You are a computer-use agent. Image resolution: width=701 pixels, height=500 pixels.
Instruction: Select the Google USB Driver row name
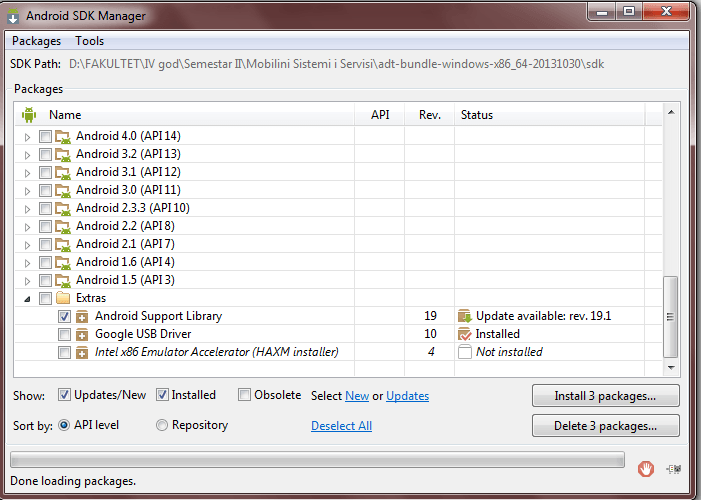pyautogui.click(x=143, y=334)
